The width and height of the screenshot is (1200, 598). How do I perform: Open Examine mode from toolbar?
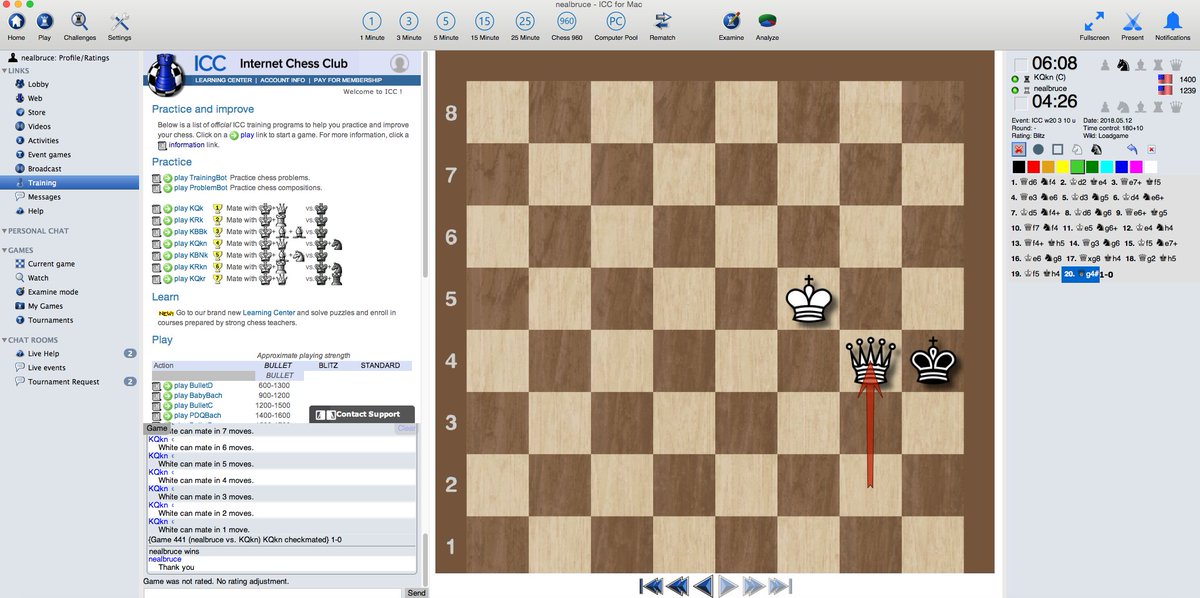point(731,24)
